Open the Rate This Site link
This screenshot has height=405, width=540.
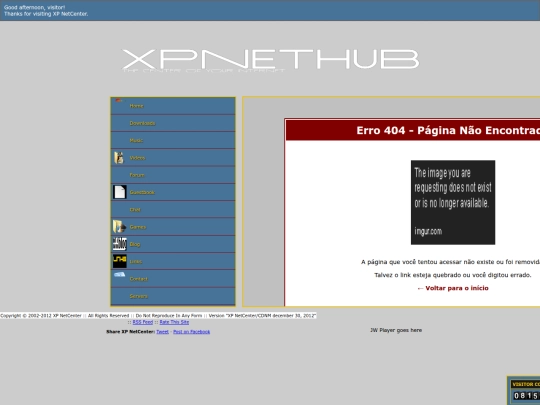[174, 322]
